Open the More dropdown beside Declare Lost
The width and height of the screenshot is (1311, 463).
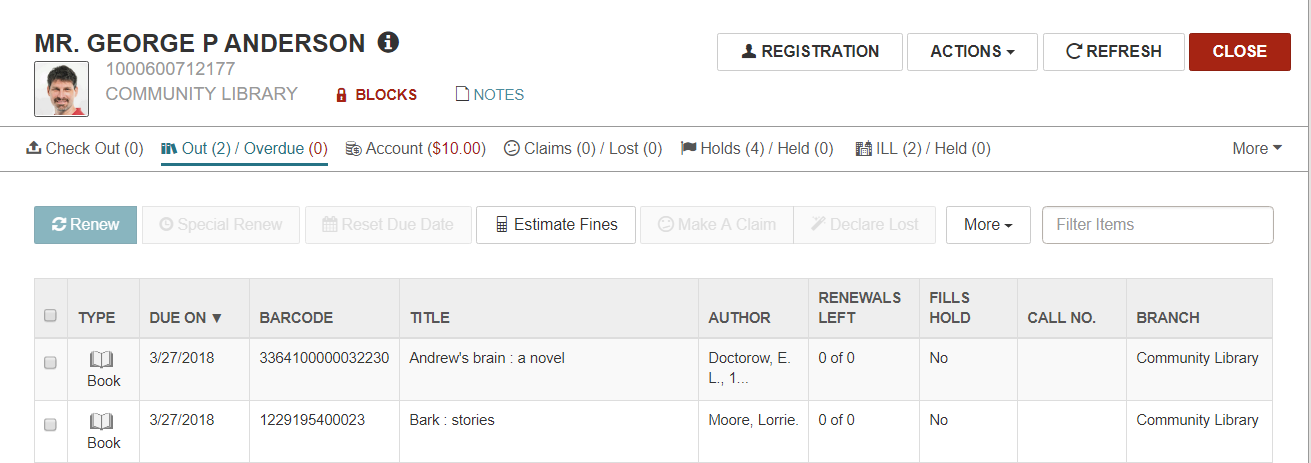pyautogui.click(x=988, y=225)
